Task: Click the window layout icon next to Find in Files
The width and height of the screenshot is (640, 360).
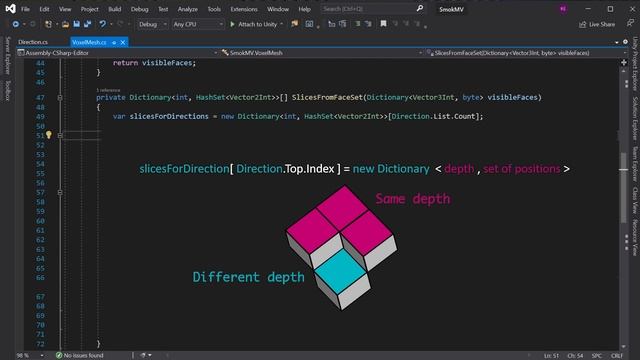Action: [x=309, y=24]
